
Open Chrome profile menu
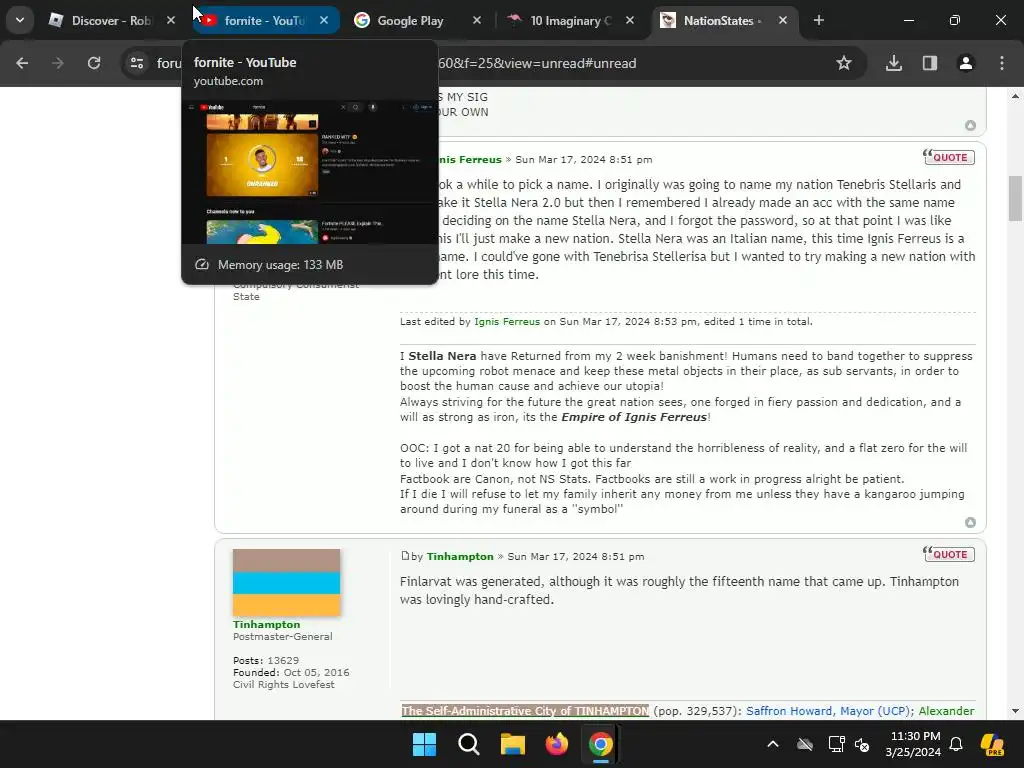966,63
